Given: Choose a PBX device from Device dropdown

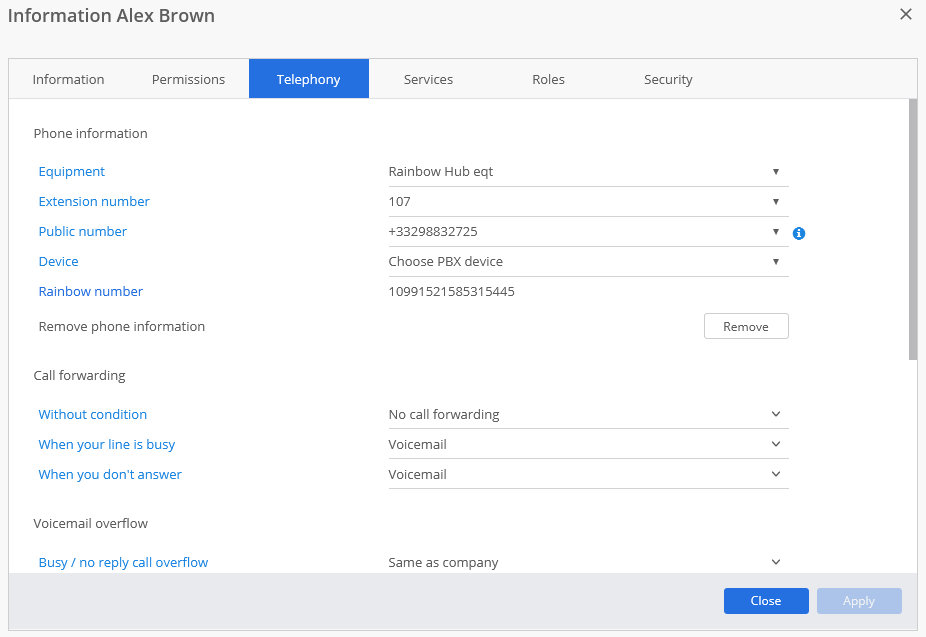Looking at the screenshot, I should 587,262.
